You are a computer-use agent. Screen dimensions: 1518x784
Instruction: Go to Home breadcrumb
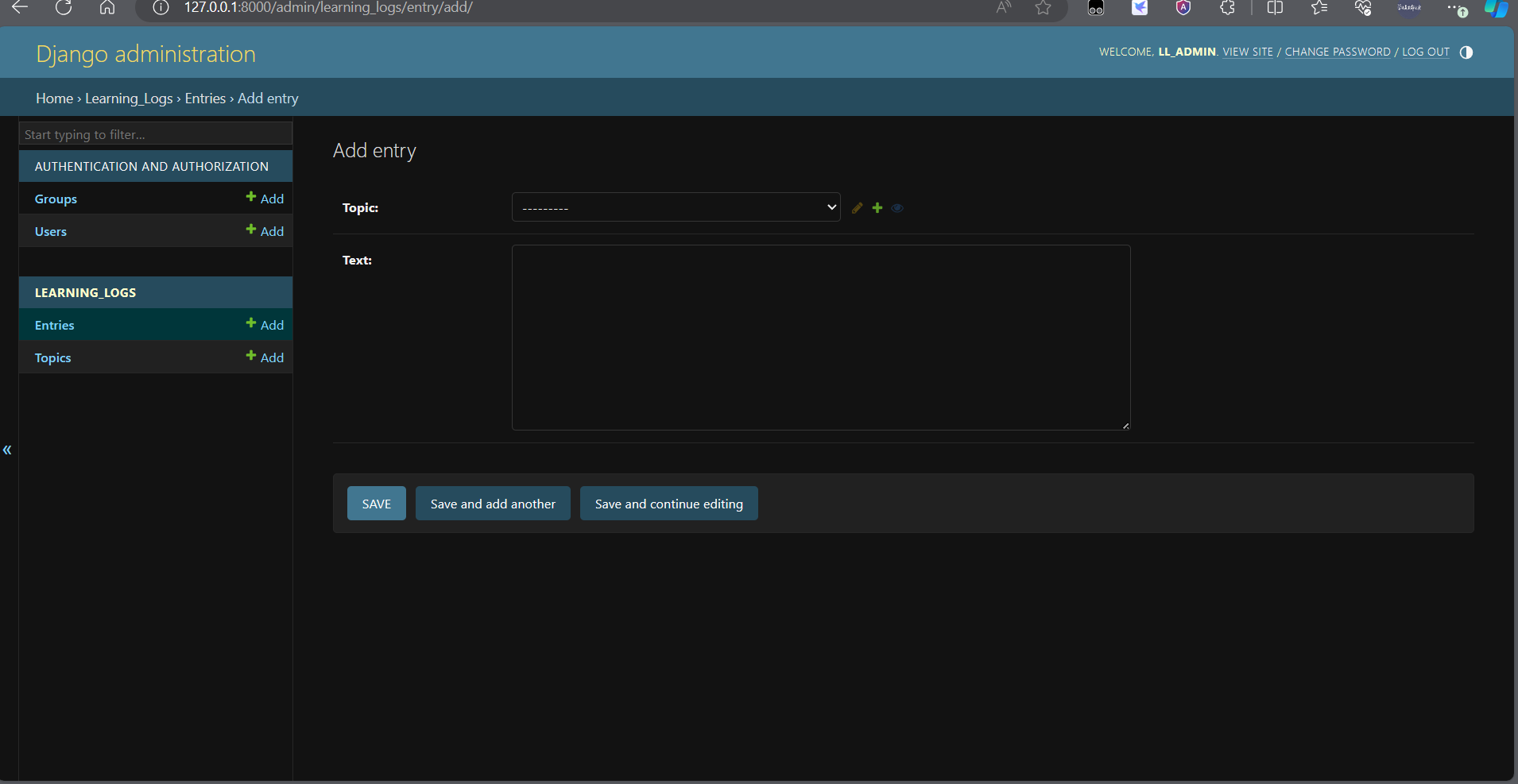[x=54, y=98]
